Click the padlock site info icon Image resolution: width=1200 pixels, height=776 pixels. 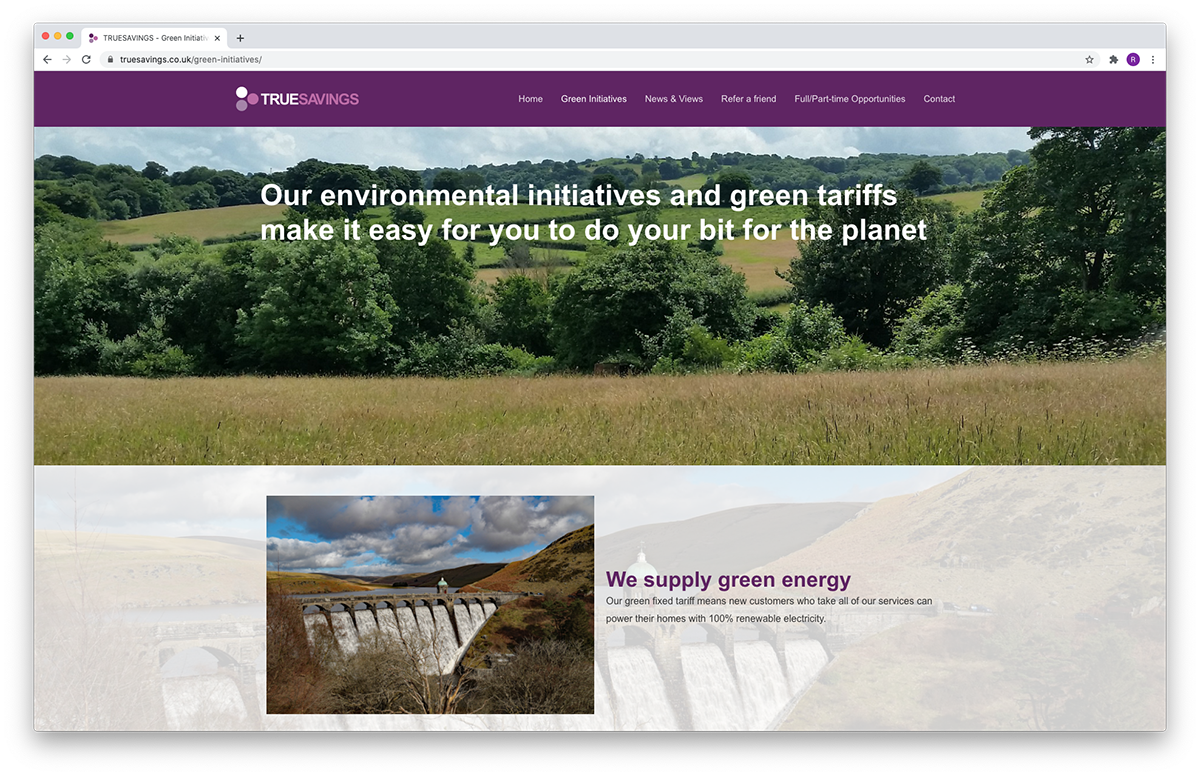point(111,60)
